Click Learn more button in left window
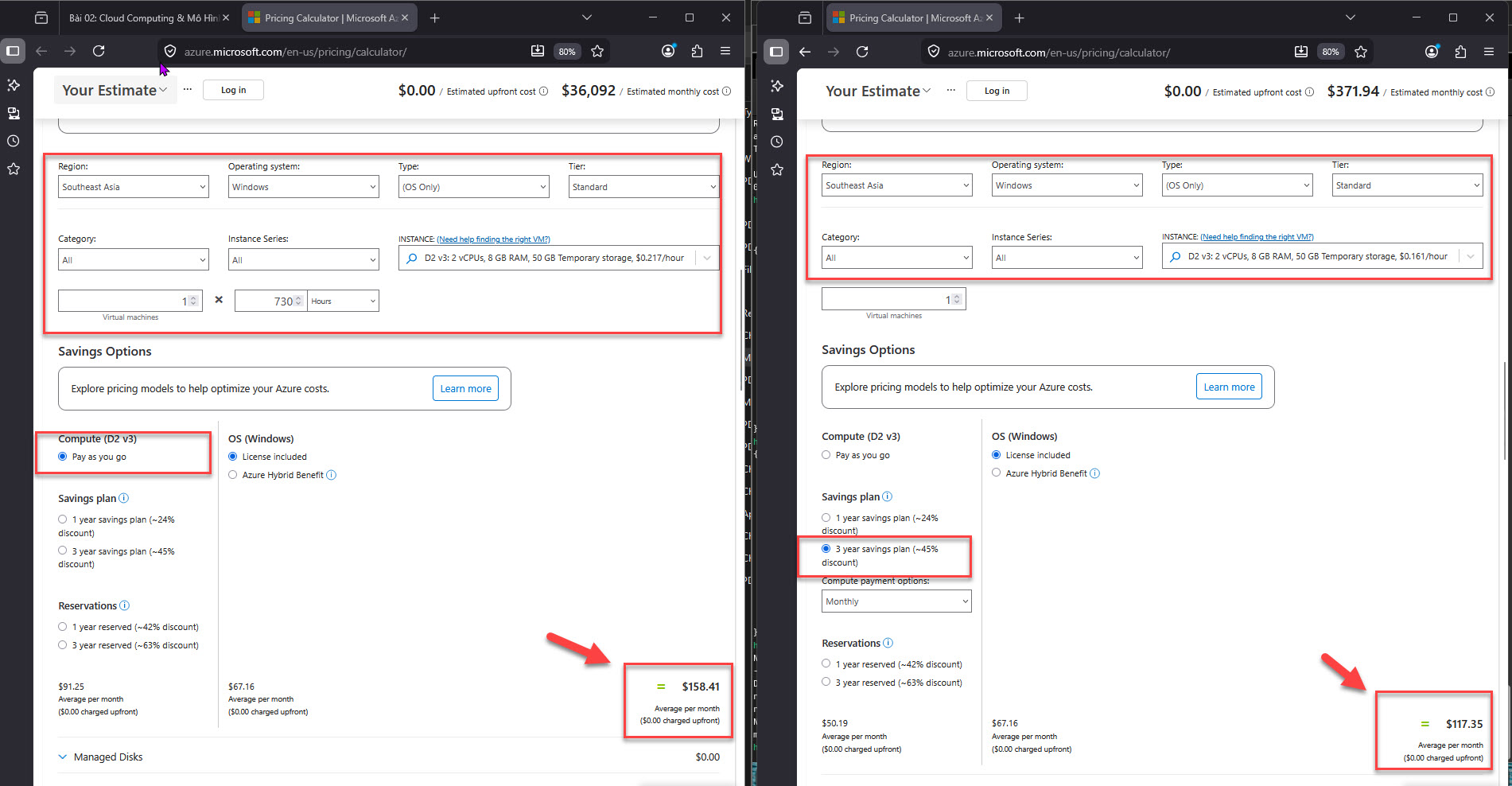Screen dimensions: 1512x786 (465, 388)
